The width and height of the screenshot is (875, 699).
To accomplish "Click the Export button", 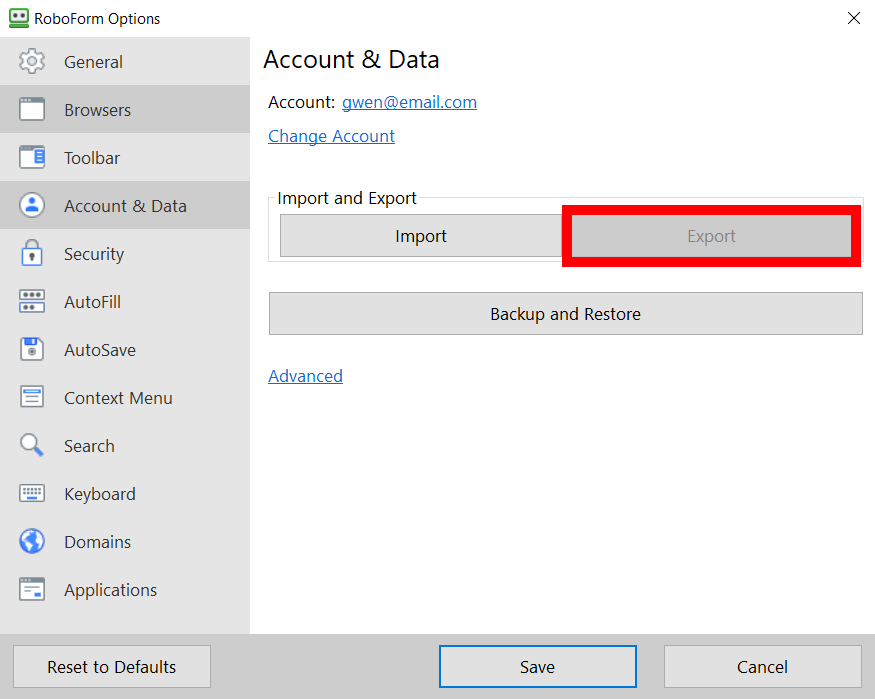I will [x=711, y=236].
